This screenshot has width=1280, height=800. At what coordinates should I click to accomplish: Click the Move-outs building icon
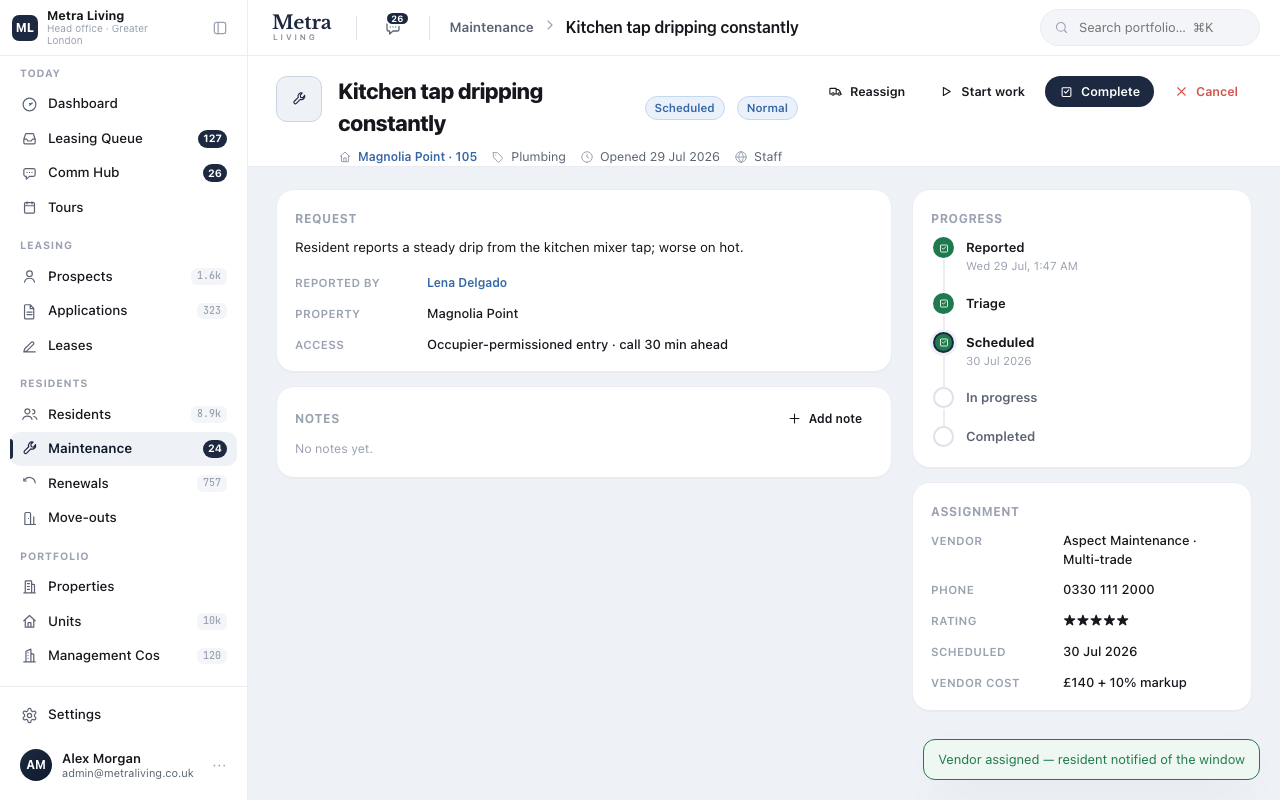29,518
